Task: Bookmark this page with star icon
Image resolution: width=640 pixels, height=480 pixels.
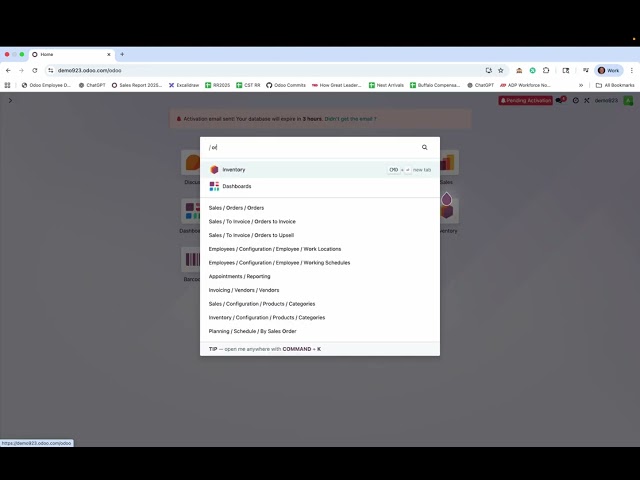Action: tap(501, 71)
